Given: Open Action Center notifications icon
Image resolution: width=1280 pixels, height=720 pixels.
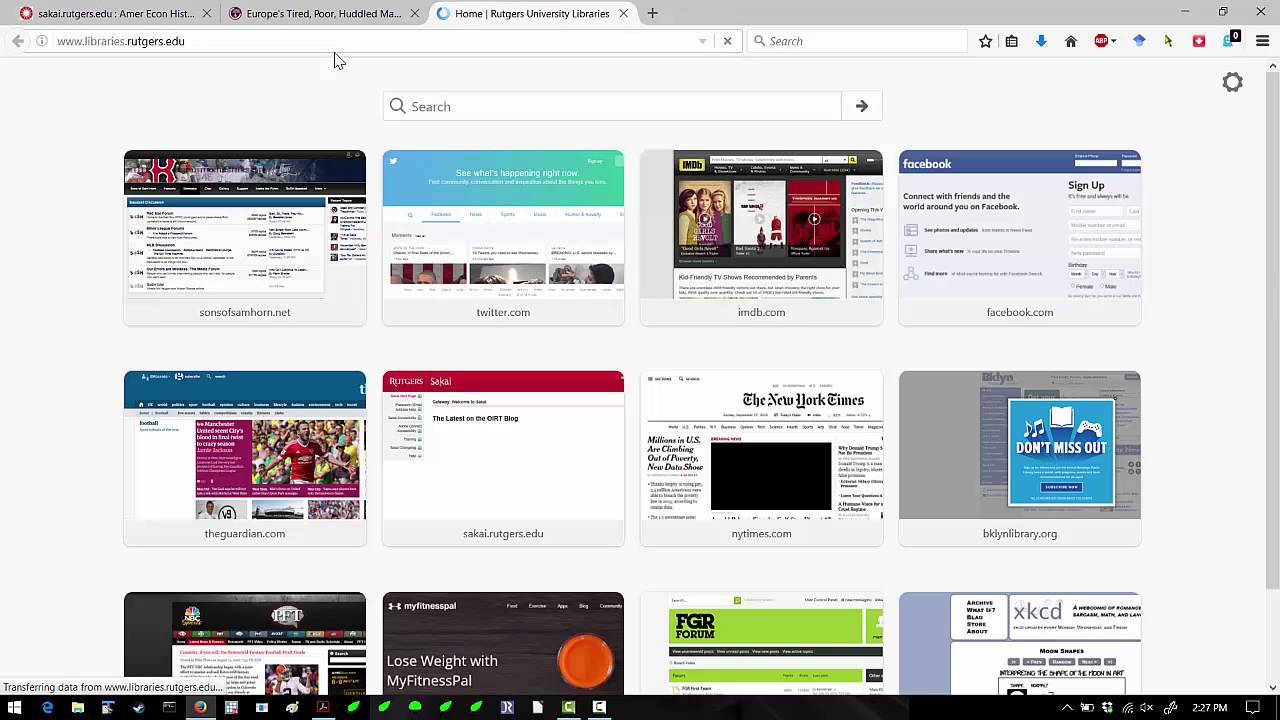Looking at the screenshot, I should pyautogui.click(x=1253, y=707).
